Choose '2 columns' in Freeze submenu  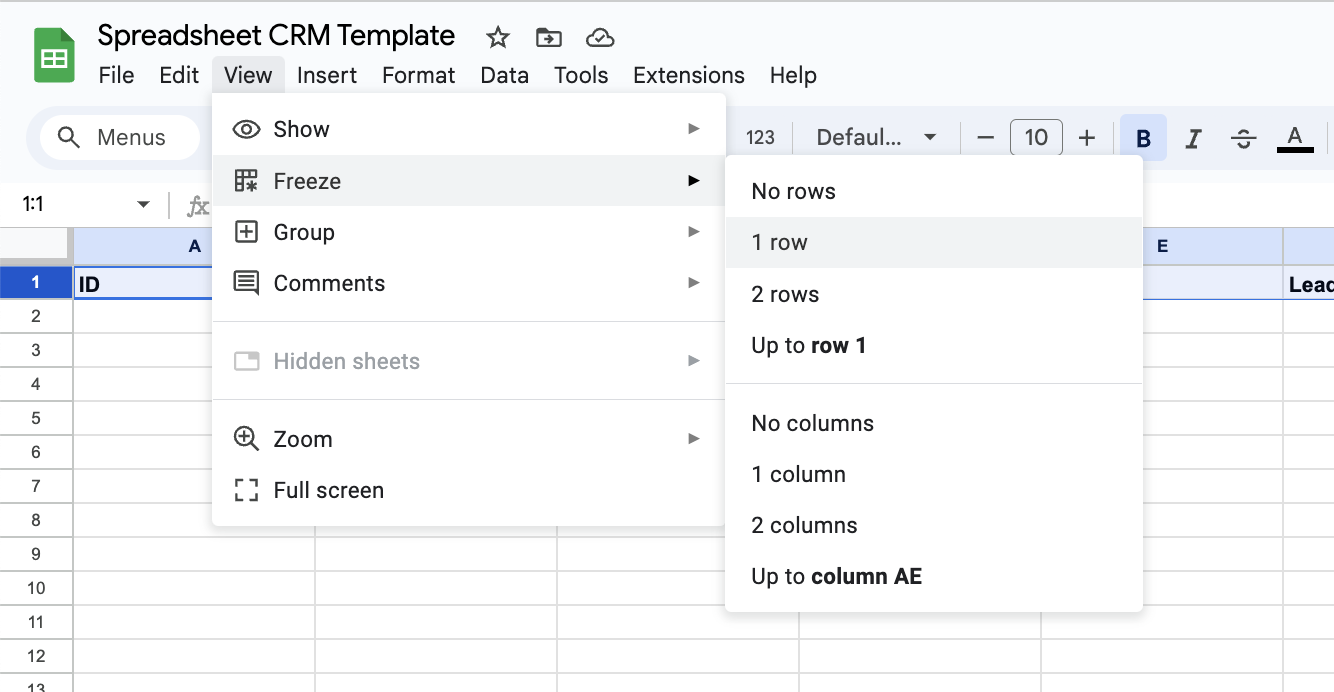pos(804,526)
